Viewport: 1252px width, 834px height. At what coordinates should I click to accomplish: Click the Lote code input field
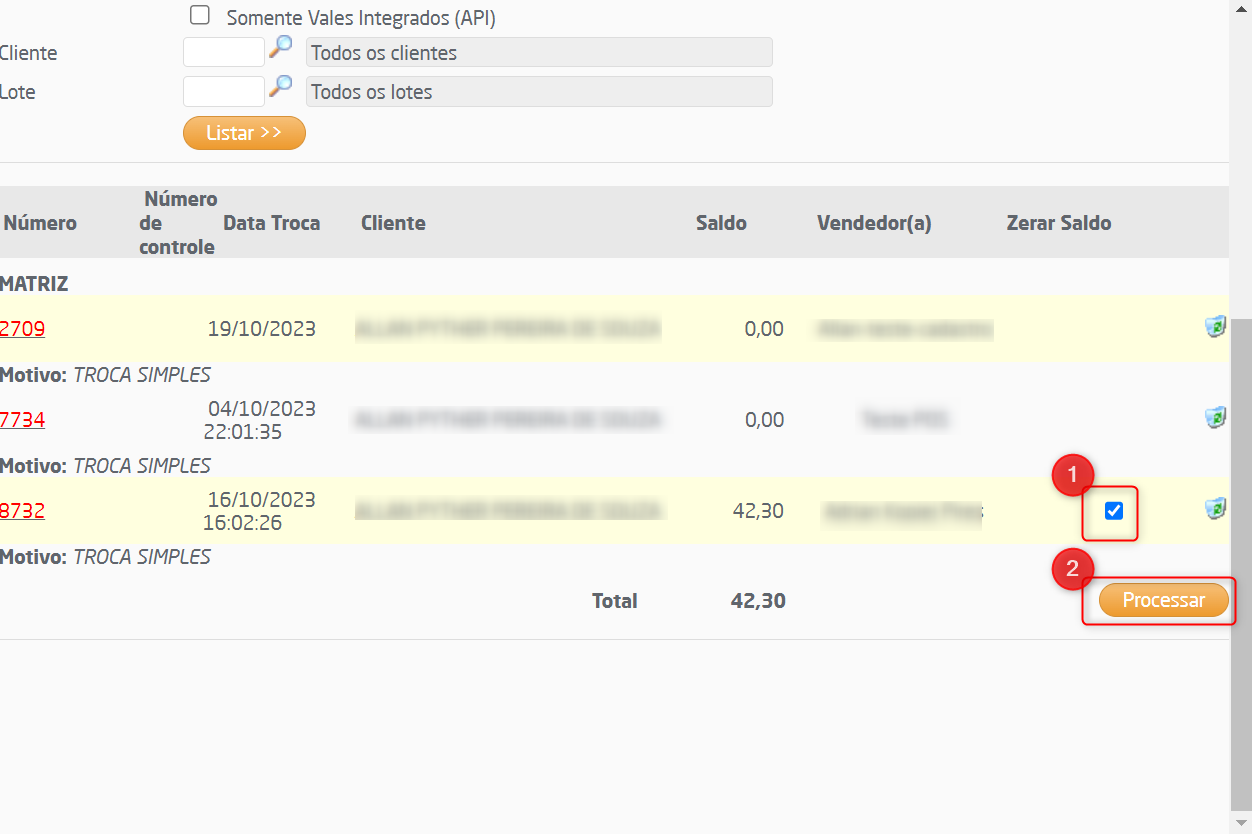point(224,91)
